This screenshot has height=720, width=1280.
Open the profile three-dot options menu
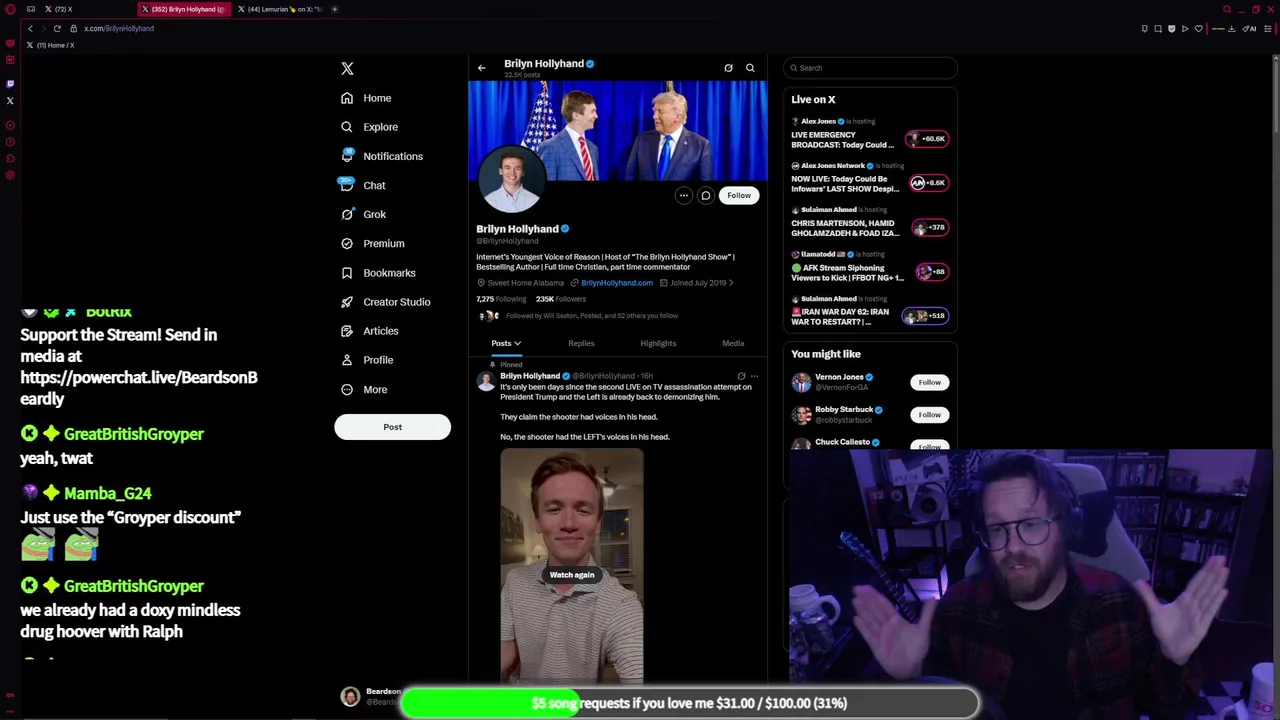point(684,196)
